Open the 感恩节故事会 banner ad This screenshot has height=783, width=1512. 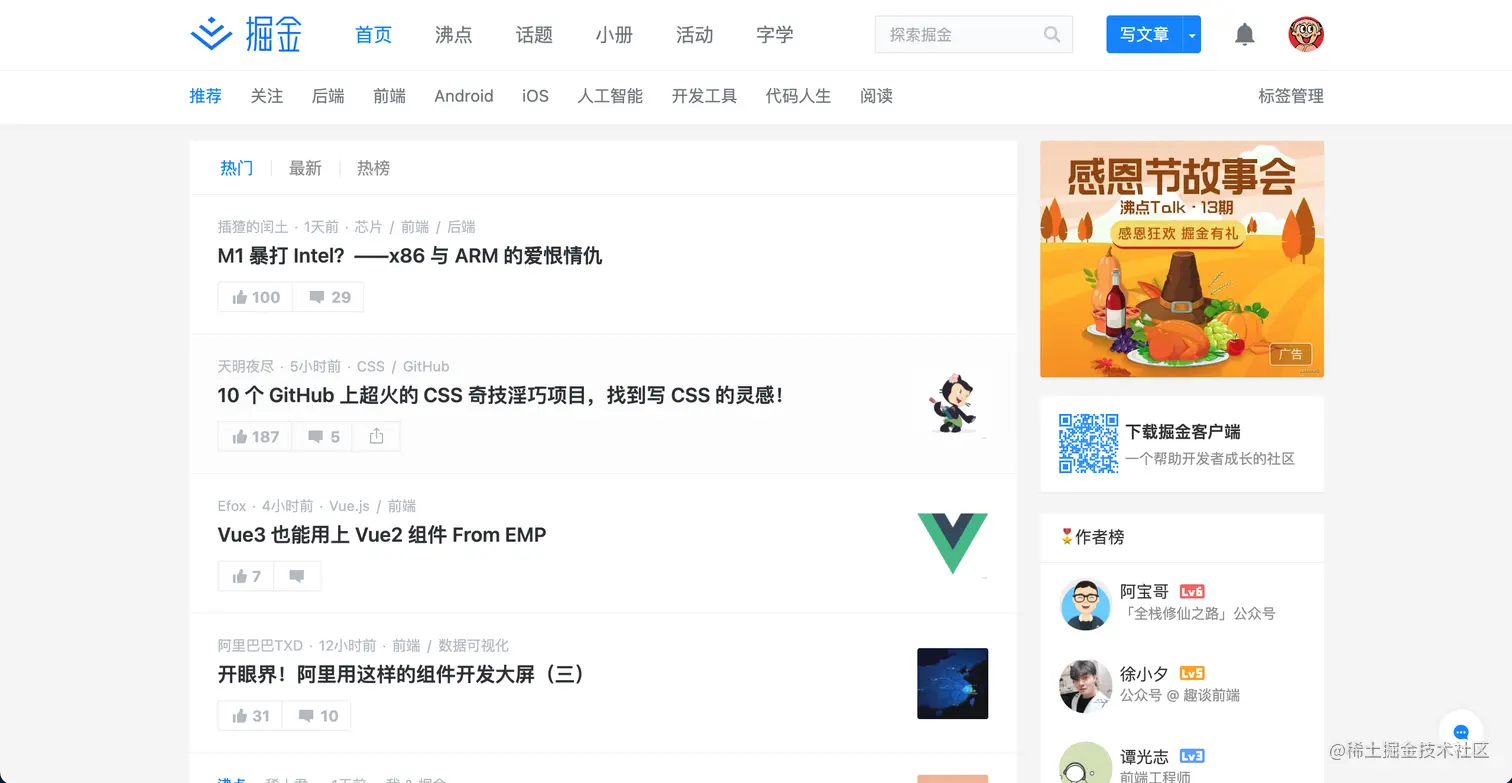coord(1182,259)
